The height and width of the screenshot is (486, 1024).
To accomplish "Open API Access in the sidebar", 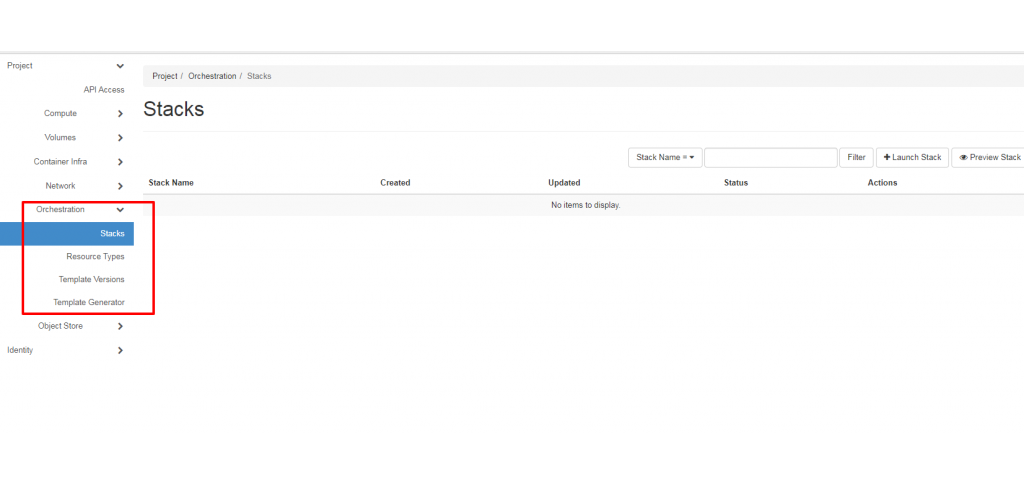I will coord(104,90).
